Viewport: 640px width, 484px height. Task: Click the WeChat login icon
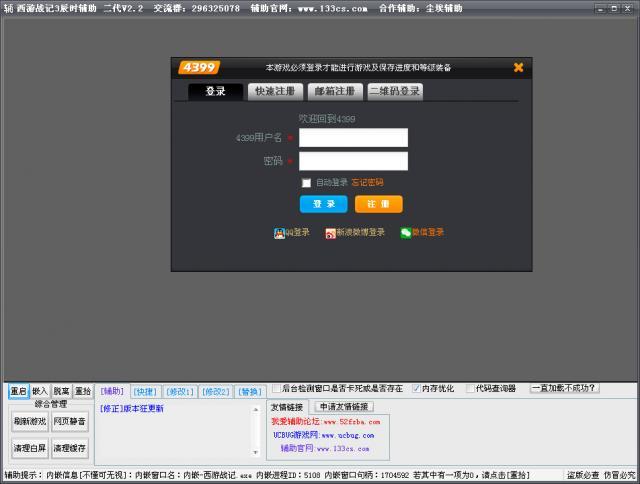coord(406,233)
